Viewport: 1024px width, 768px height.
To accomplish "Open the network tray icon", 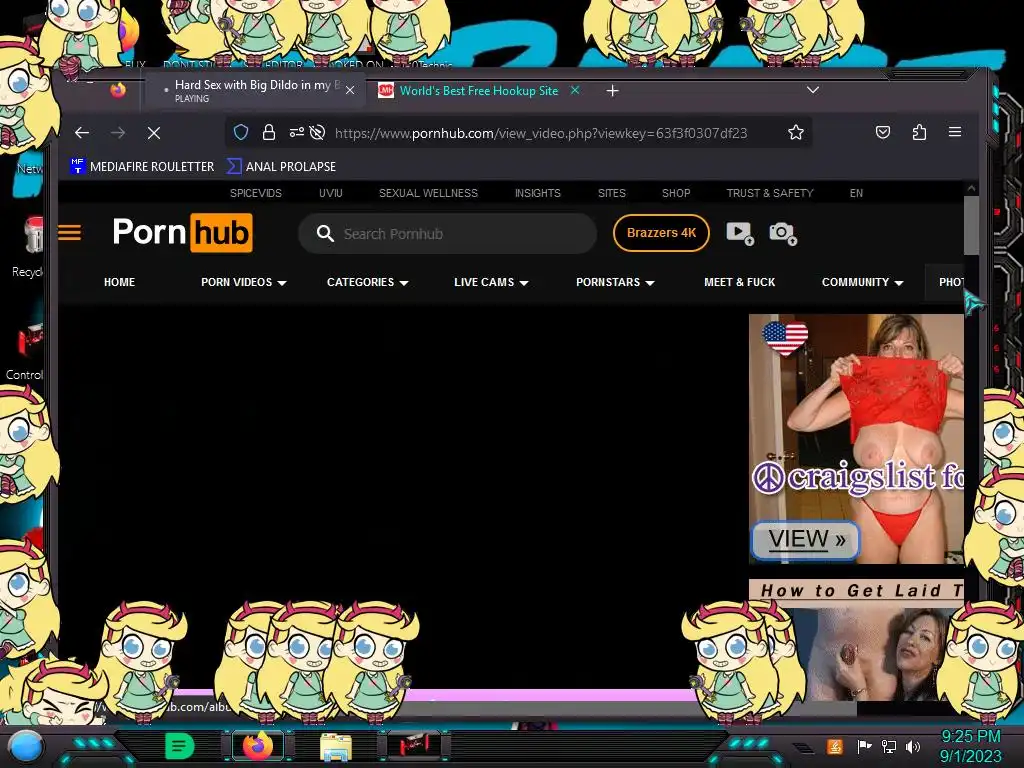I will (889, 746).
